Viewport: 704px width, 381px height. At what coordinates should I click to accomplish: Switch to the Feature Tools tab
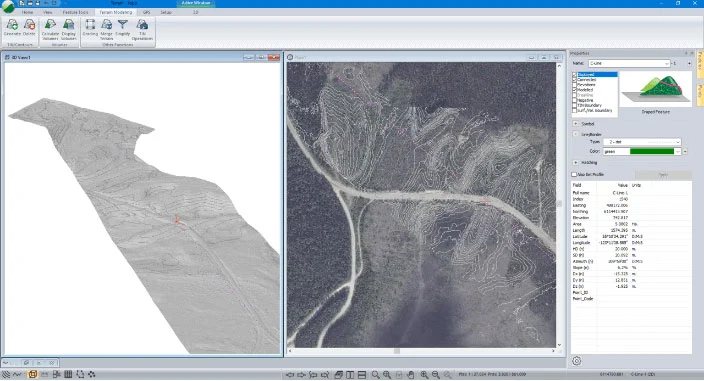pos(75,12)
